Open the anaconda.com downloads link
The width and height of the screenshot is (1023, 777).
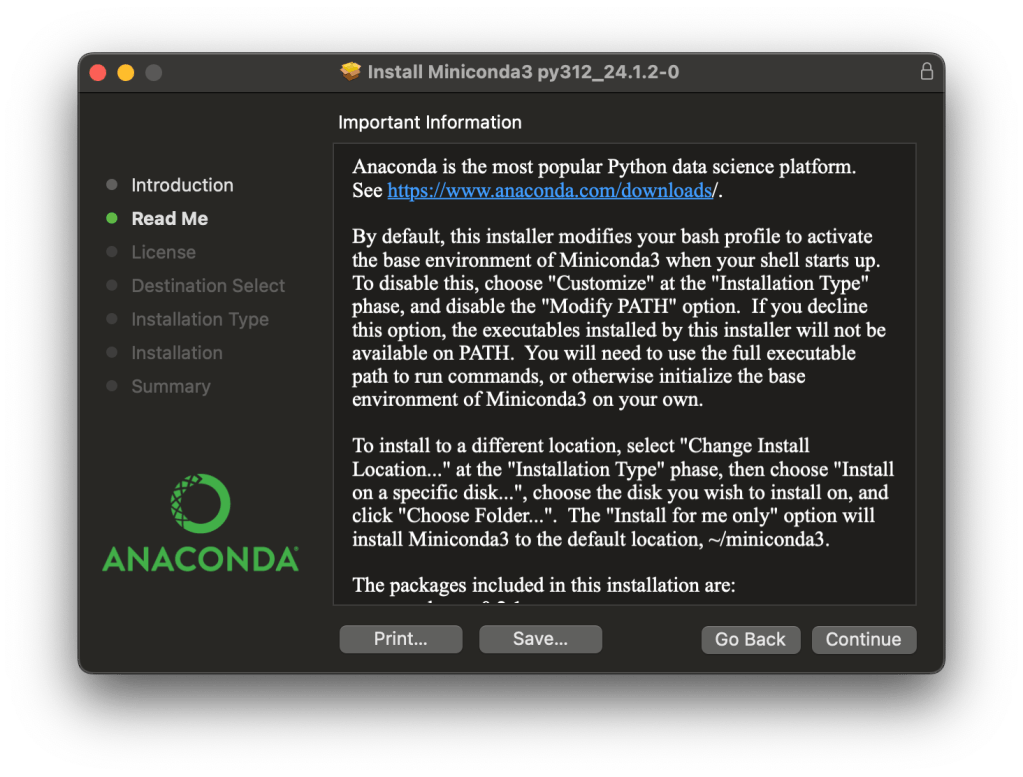(x=549, y=191)
